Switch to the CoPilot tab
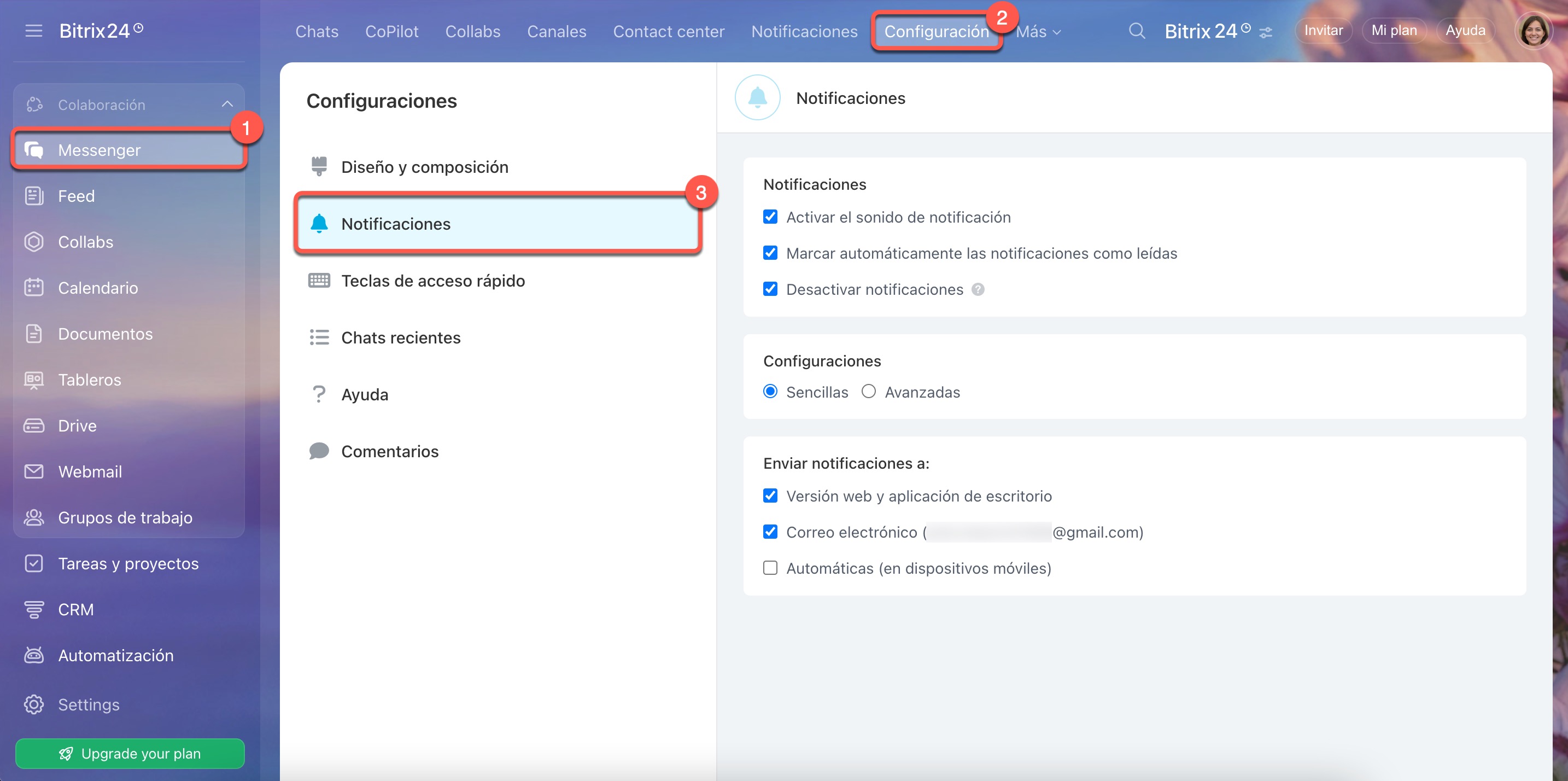 392,32
